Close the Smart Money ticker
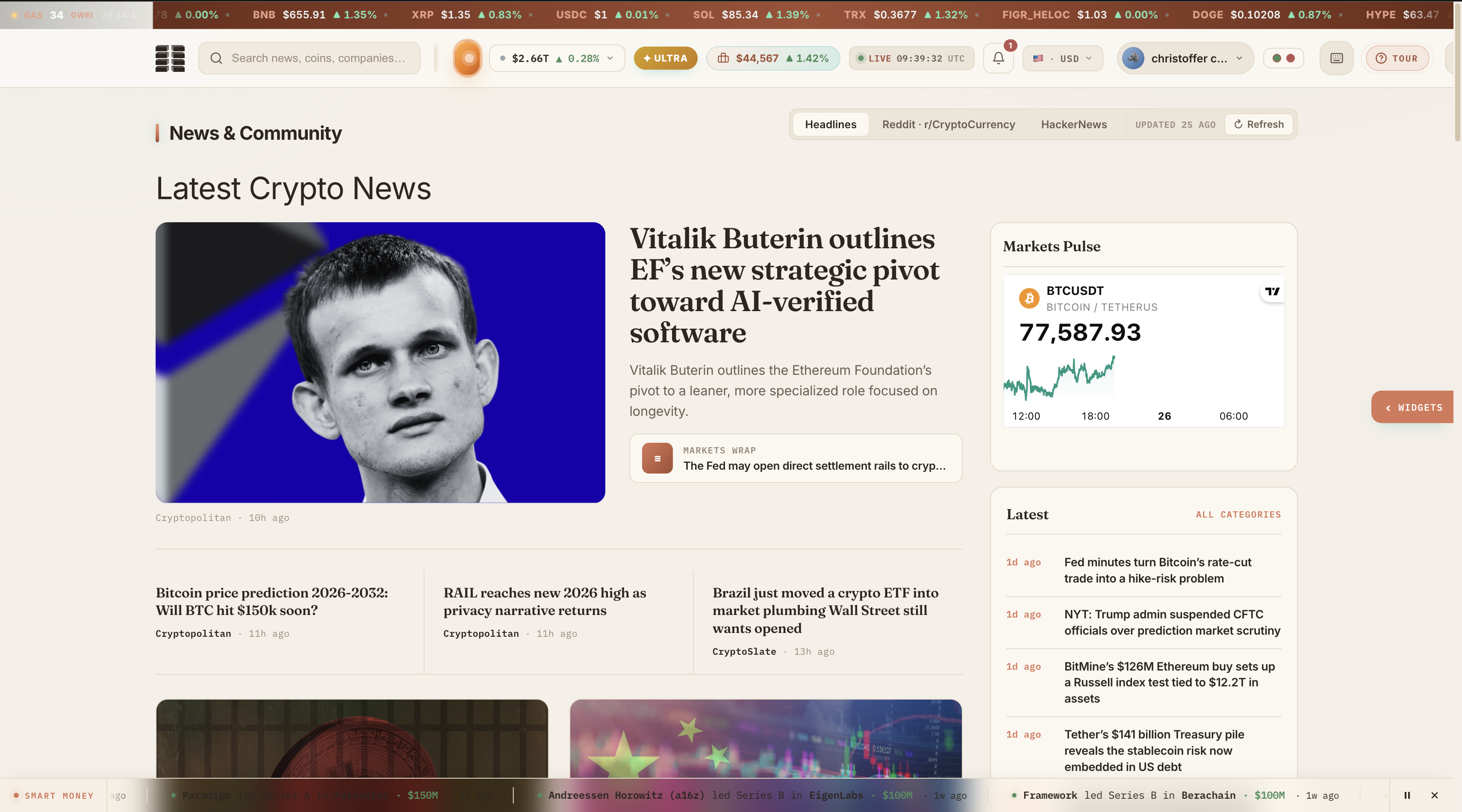This screenshot has height=812, width=1462. click(x=1434, y=795)
